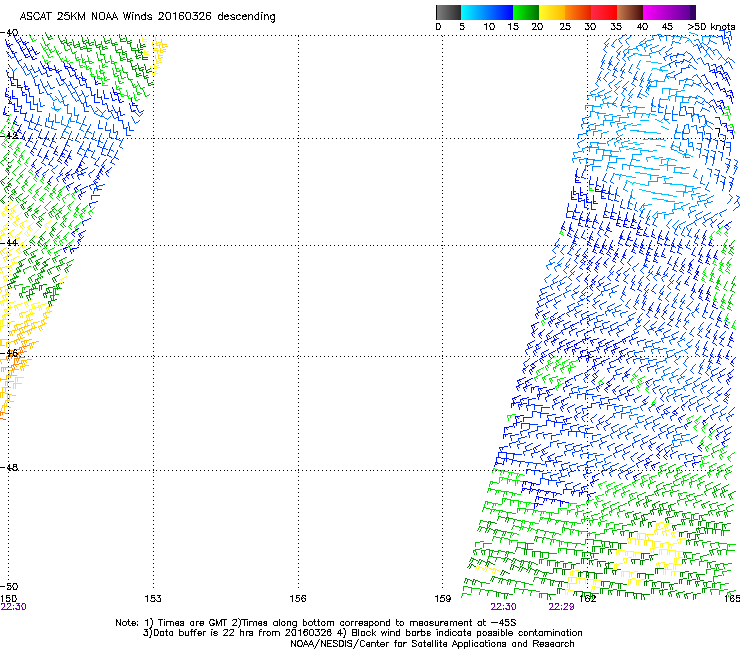Click the purple 22:30 time stamp under 150
Viewport: 740px width, 650px height.
pos(13,607)
